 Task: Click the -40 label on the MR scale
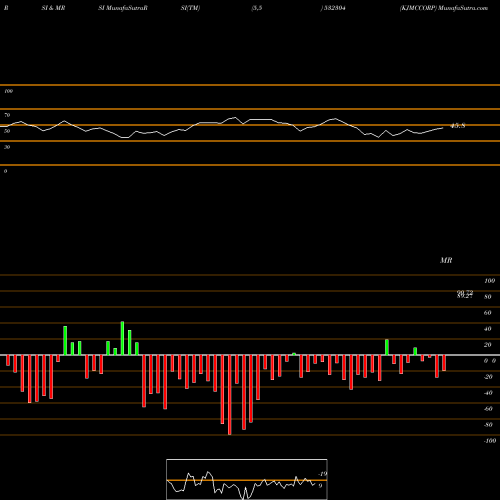pyautogui.click(x=488, y=393)
